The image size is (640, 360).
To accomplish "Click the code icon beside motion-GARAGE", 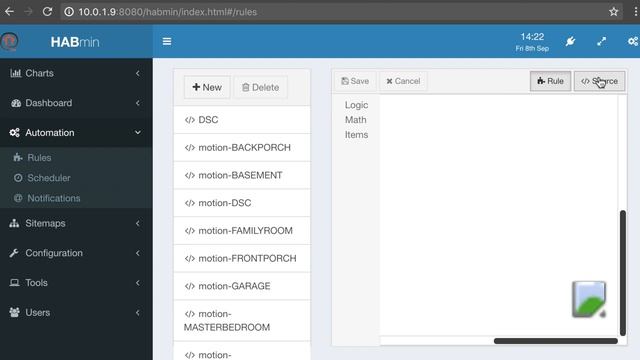I will (189, 286).
